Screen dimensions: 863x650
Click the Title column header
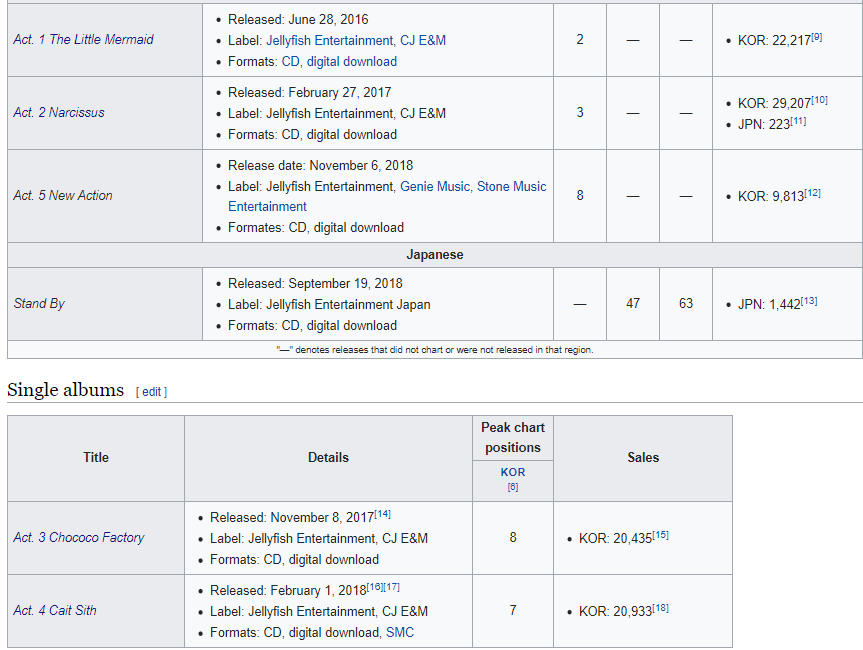[x=96, y=458]
